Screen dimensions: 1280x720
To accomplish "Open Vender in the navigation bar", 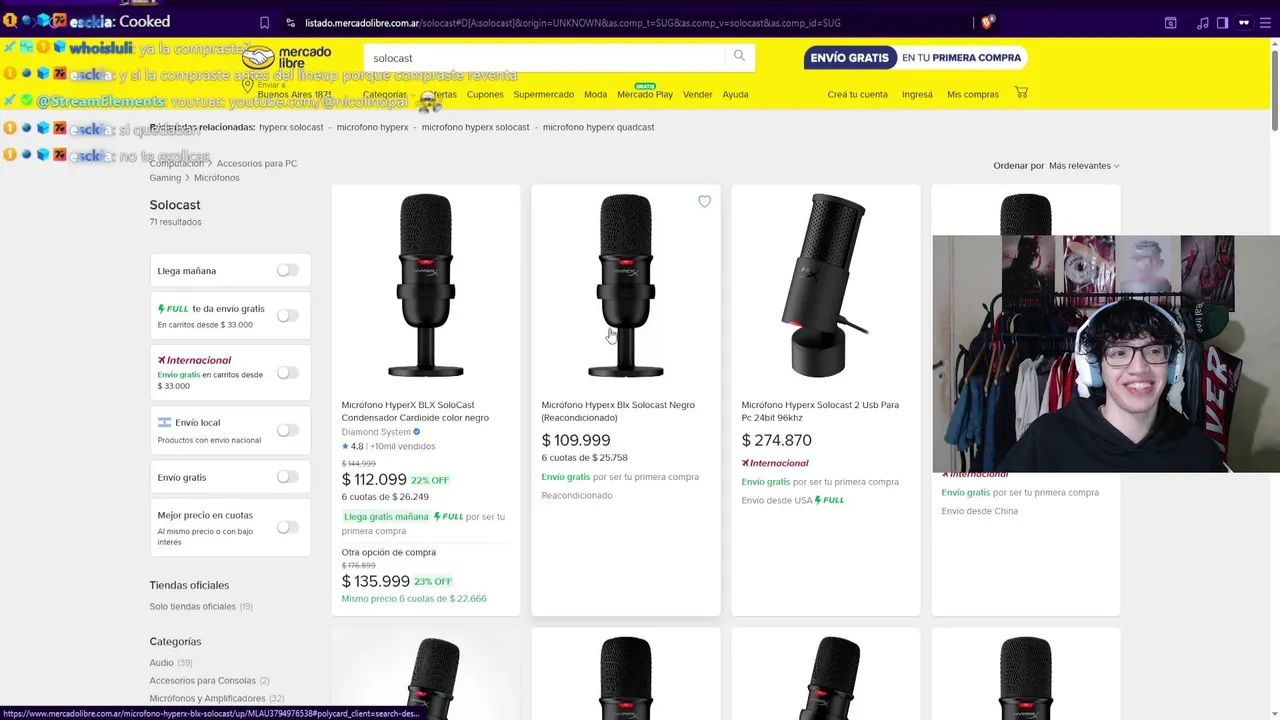I will coord(697,94).
